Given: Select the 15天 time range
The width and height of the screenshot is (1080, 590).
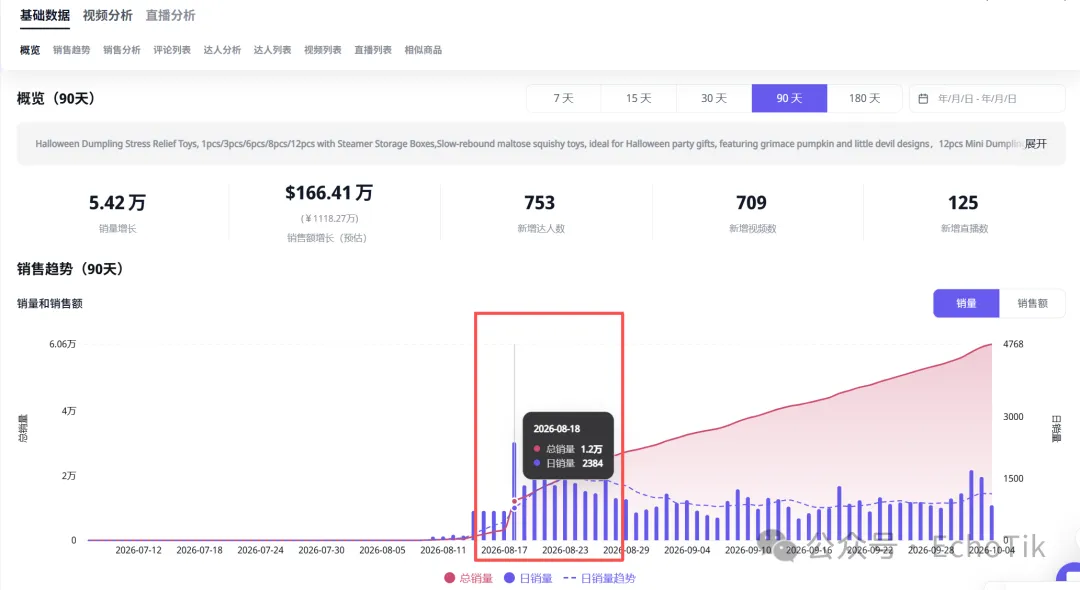Looking at the screenshot, I should 638,98.
